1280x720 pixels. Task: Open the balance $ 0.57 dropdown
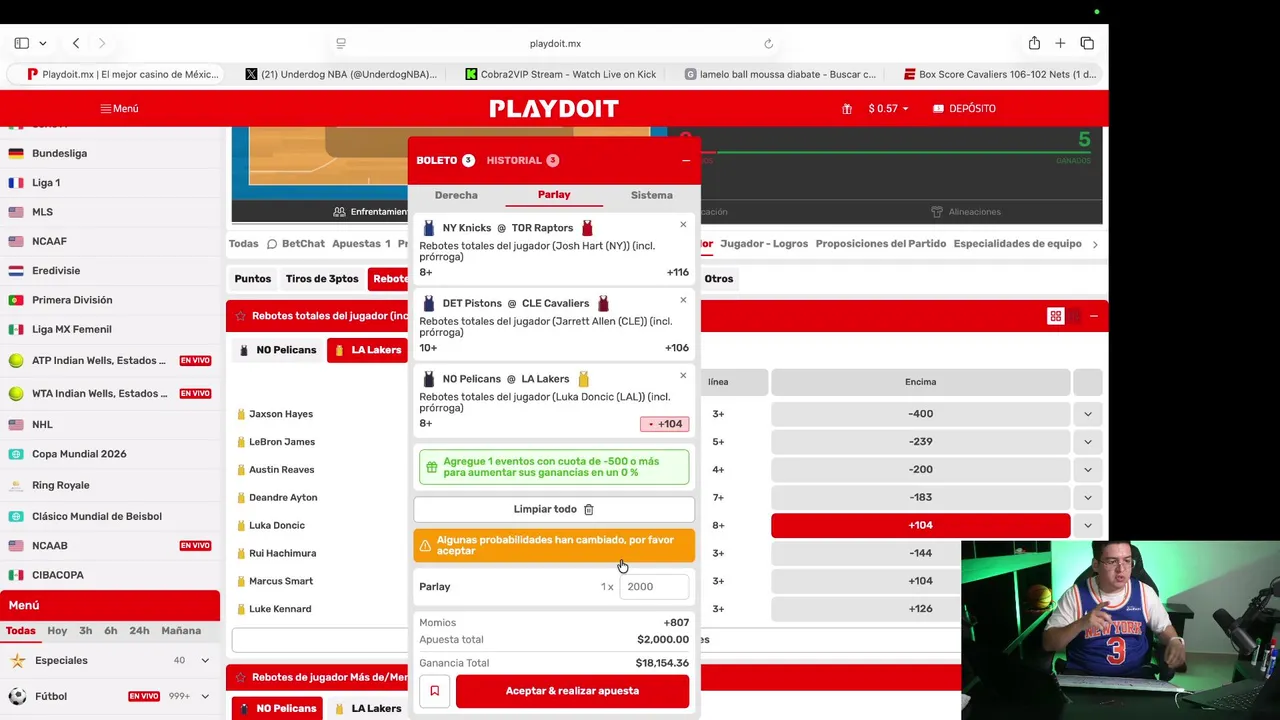point(888,108)
